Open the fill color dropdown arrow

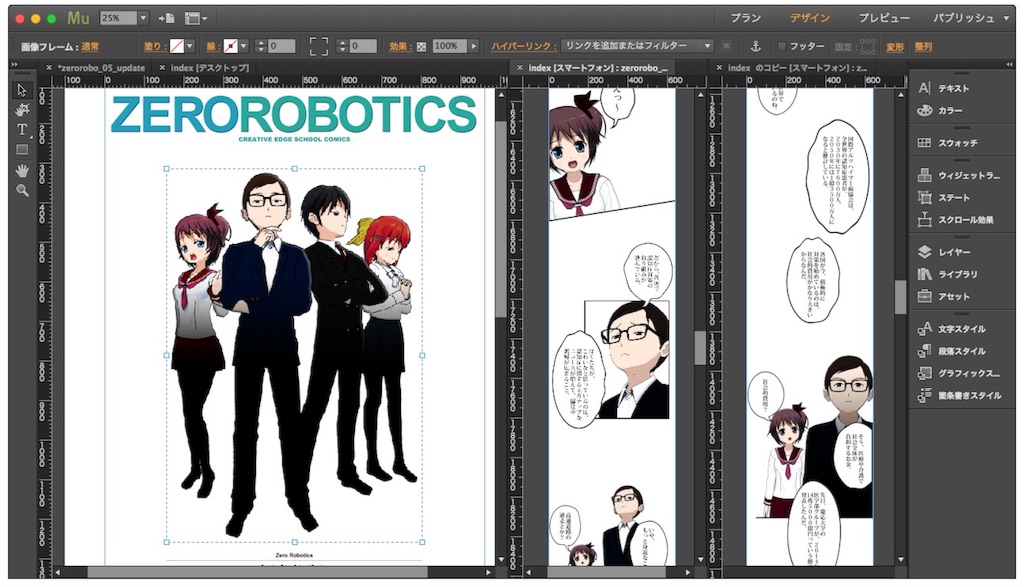(189, 46)
